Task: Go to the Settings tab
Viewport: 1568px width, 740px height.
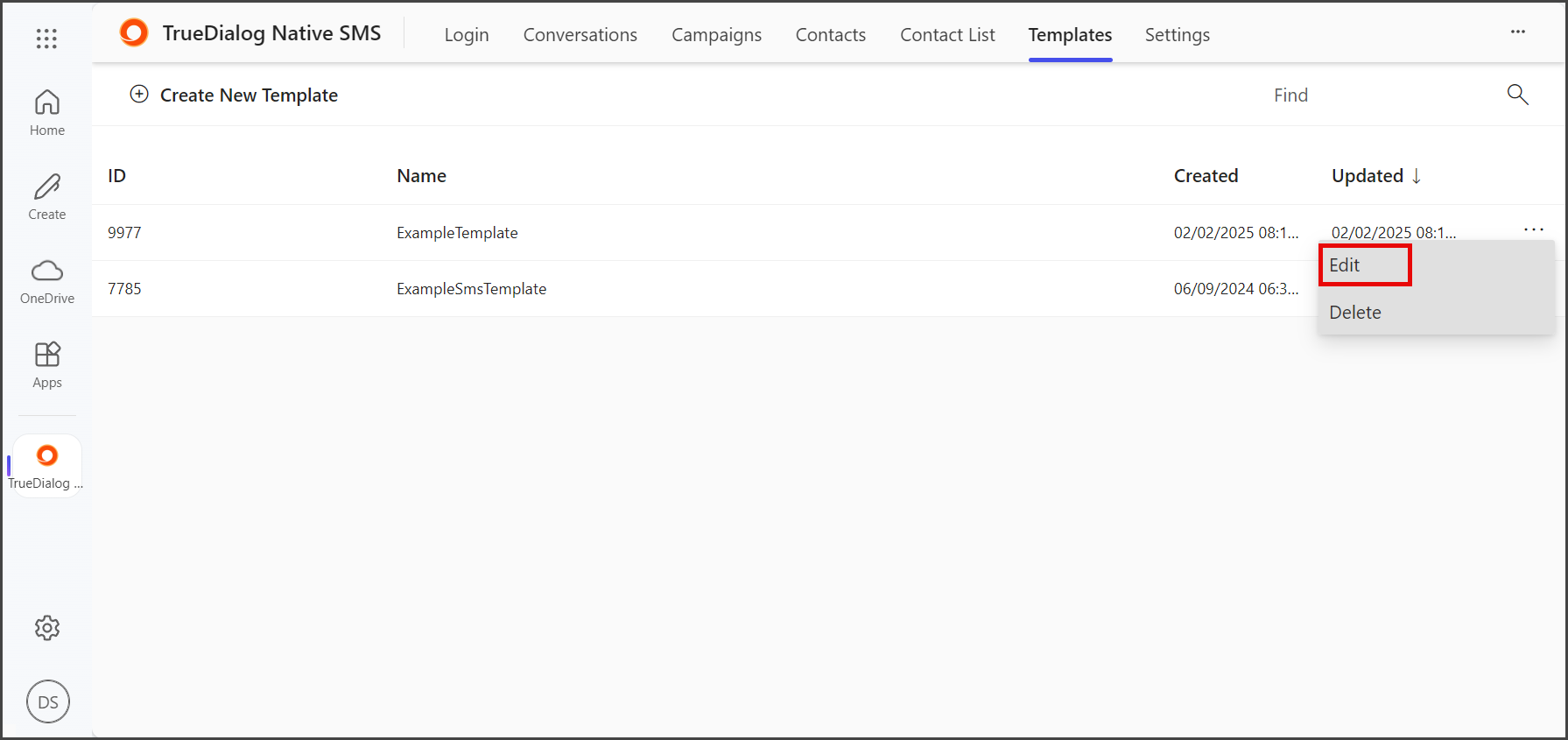Action: [1178, 35]
